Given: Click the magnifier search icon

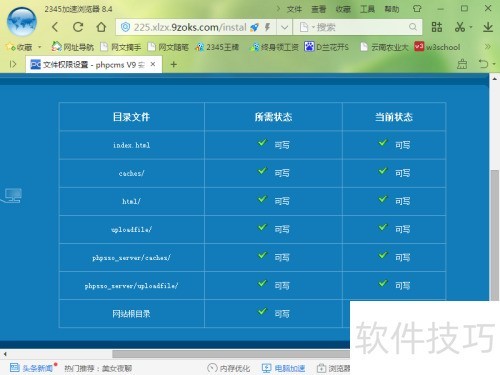Looking at the screenshot, I should pyautogui.click(x=413, y=27).
